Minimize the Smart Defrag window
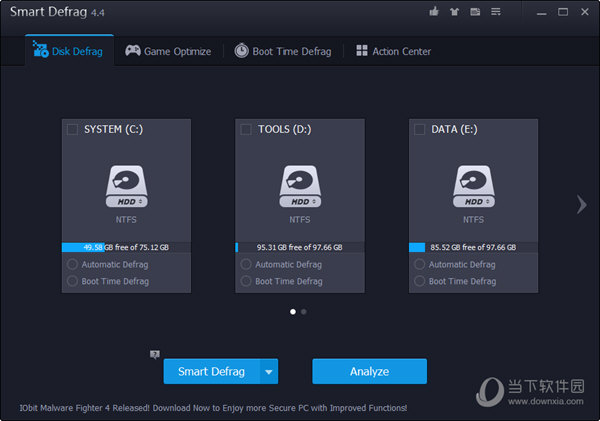The width and height of the screenshot is (600, 421). point(541,12)
